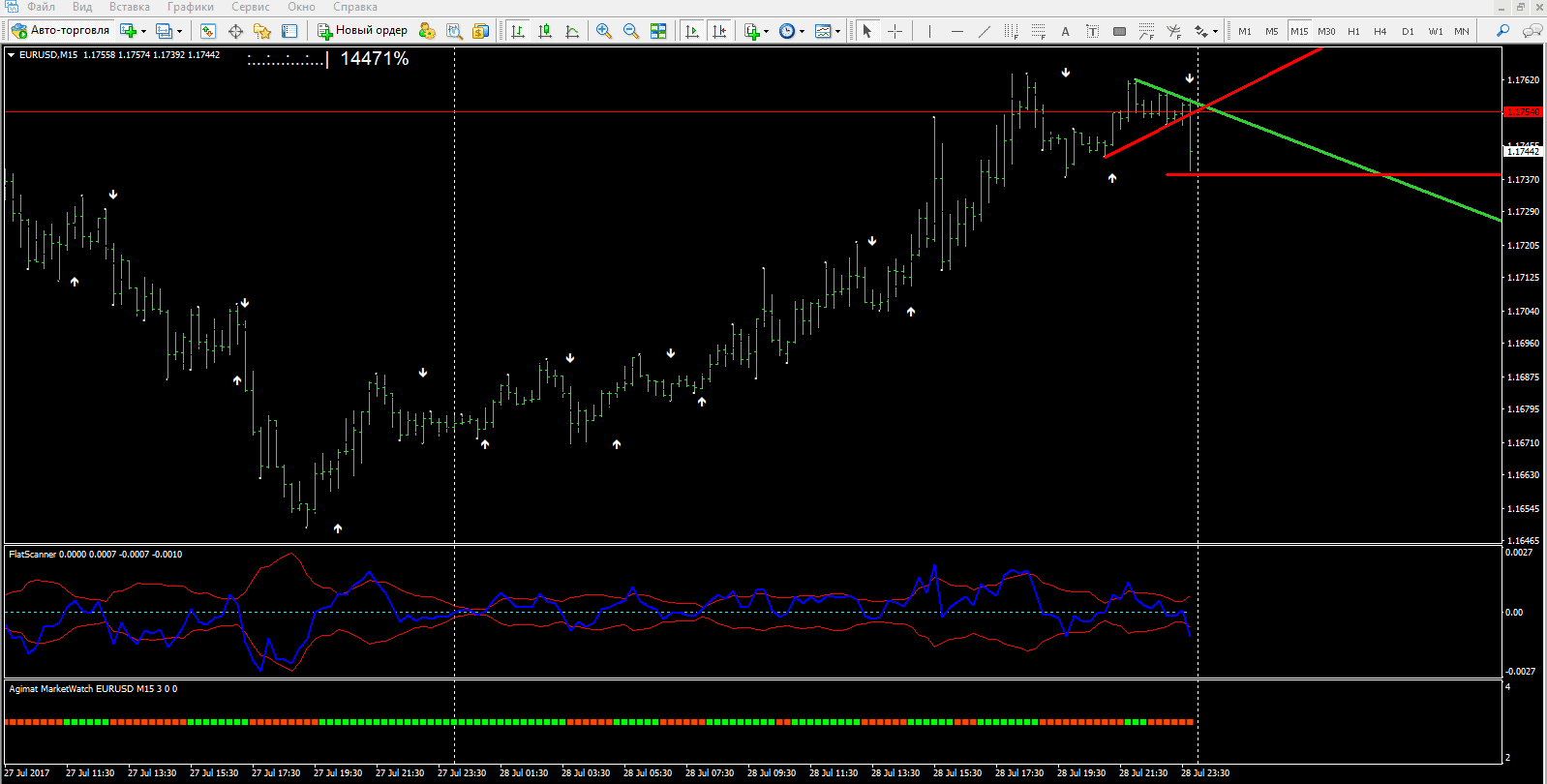Click the 1.17442 current price label
This screenshot has width=1547, height=784.
[x=1522, y=151]
